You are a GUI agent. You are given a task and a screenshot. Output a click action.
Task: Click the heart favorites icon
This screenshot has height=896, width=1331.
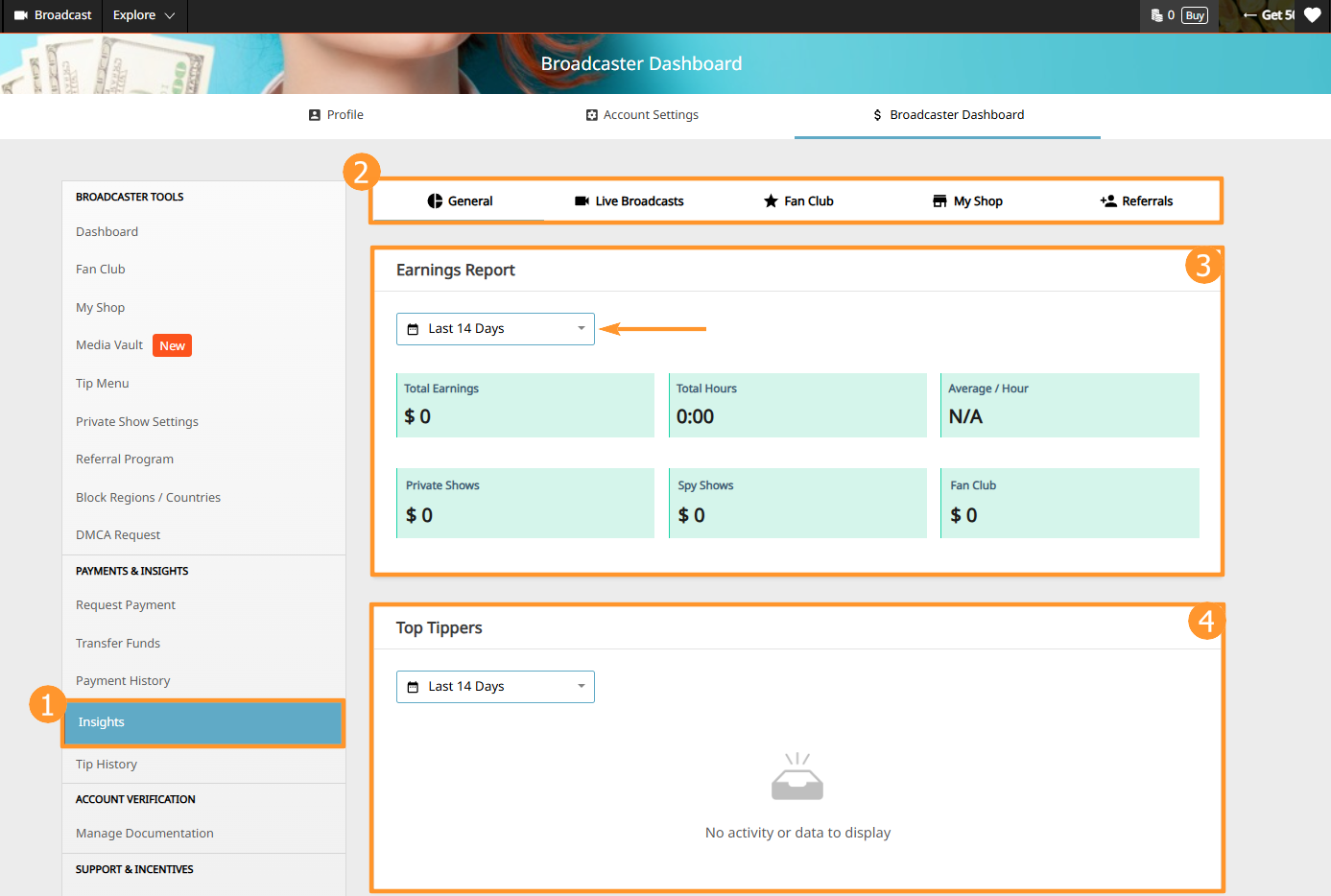pos(1312,15)
